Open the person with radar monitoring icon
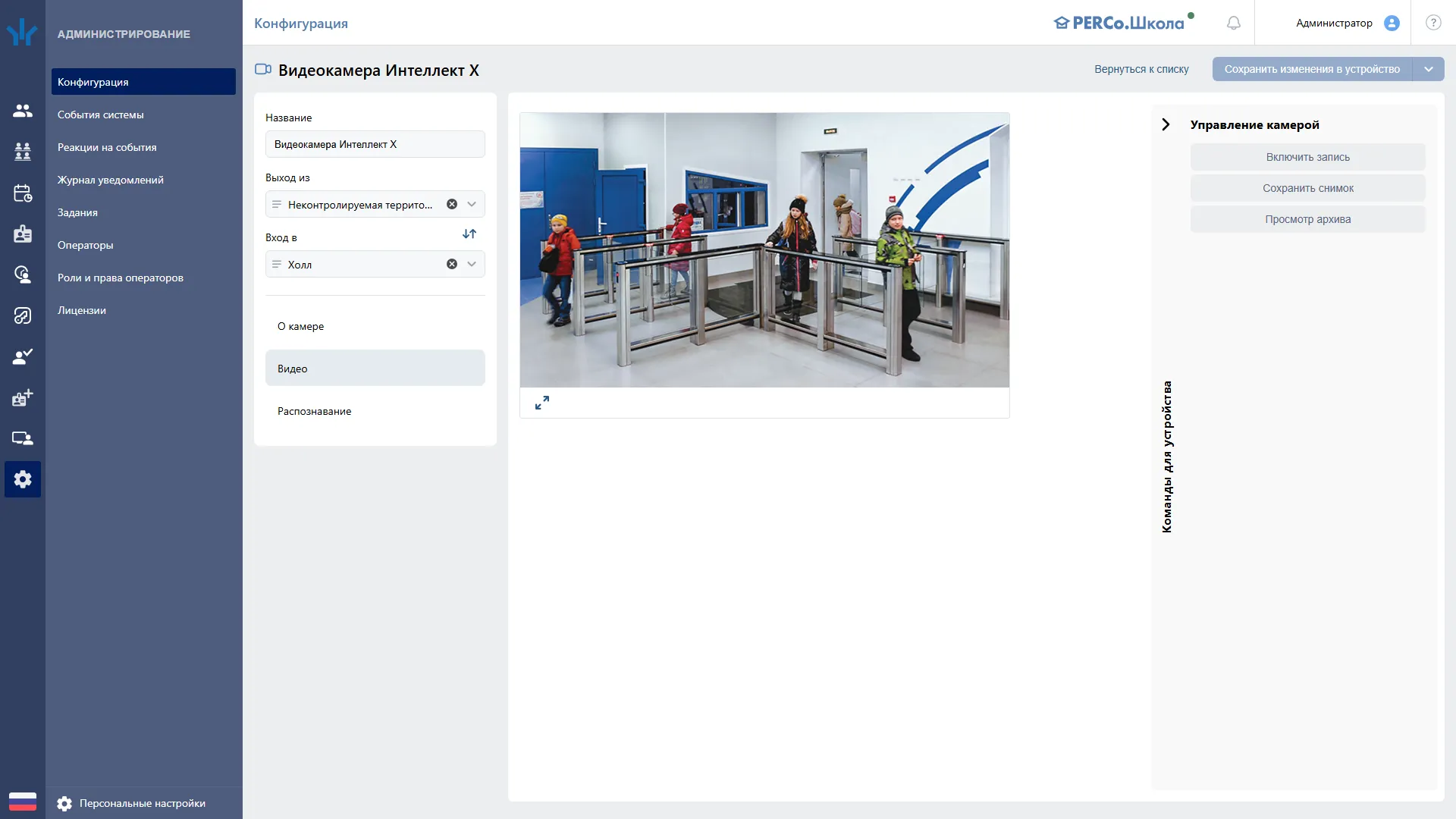 pos(23,275)
